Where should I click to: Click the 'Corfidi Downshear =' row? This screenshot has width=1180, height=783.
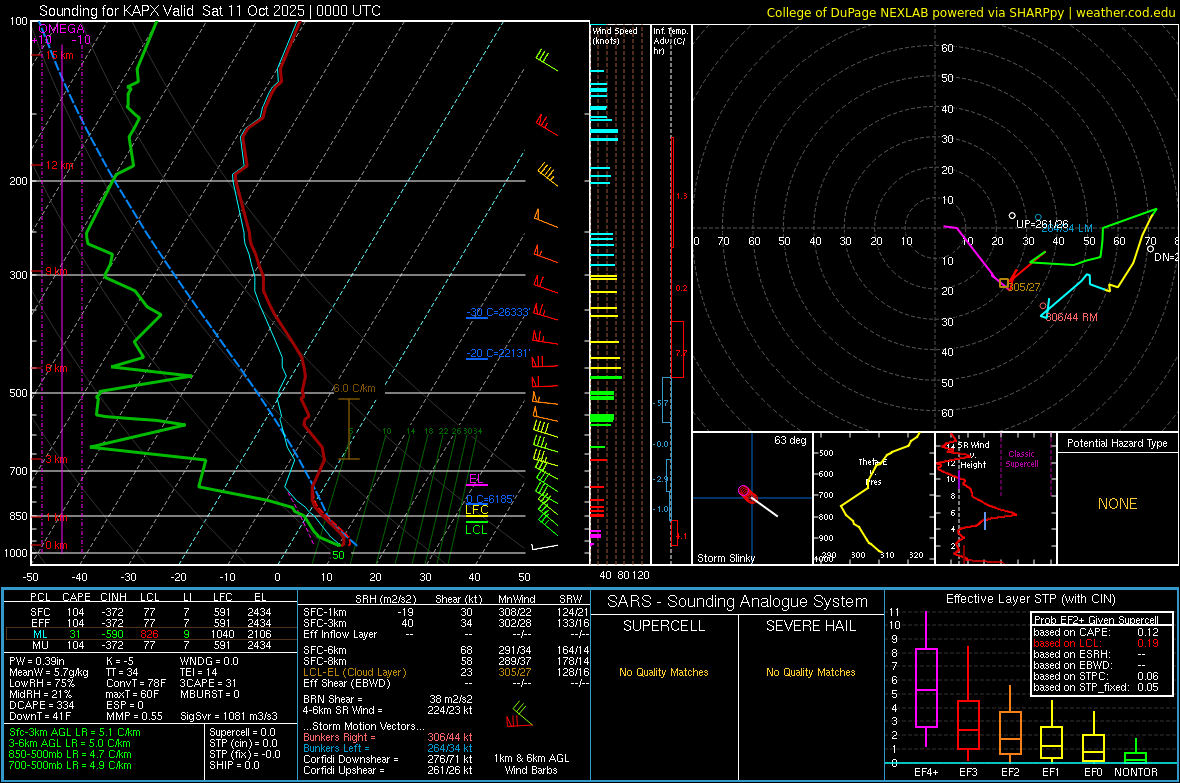(x=388, y=759)
